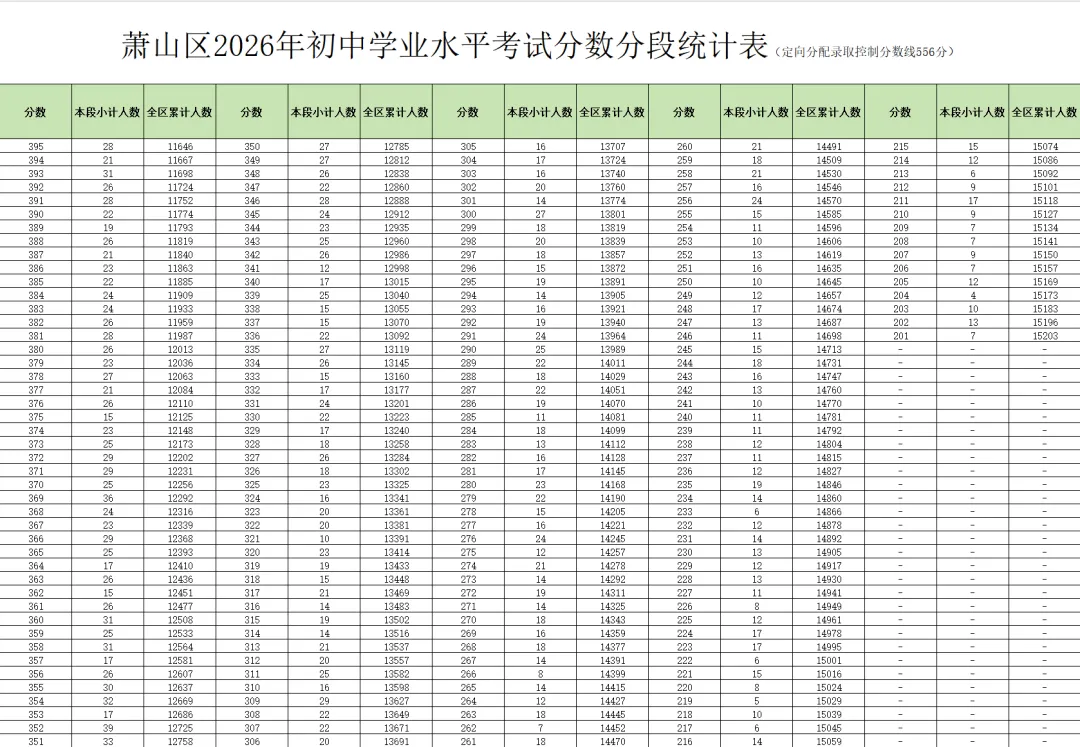Screen dimensions: 1080x747
Task: Select the 分数 header above score 350
Action: pyautogui.click(x=251, y=112)
